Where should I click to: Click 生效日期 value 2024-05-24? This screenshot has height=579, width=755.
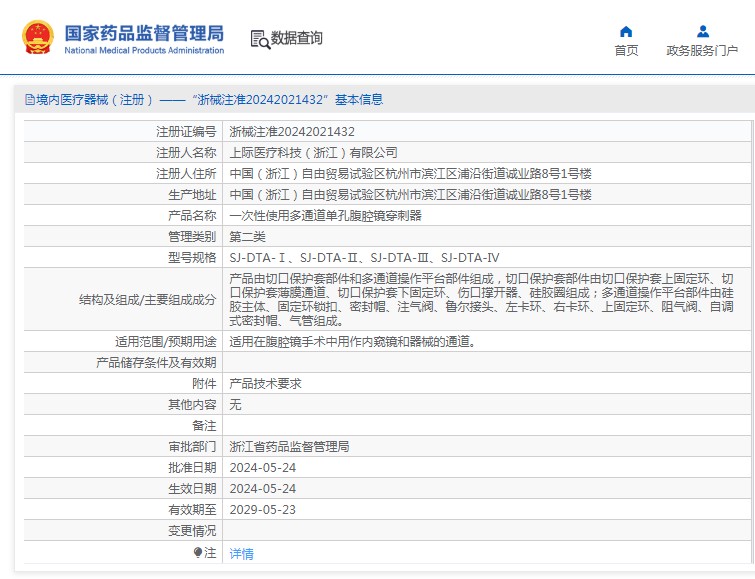click(x=263, y=489)
